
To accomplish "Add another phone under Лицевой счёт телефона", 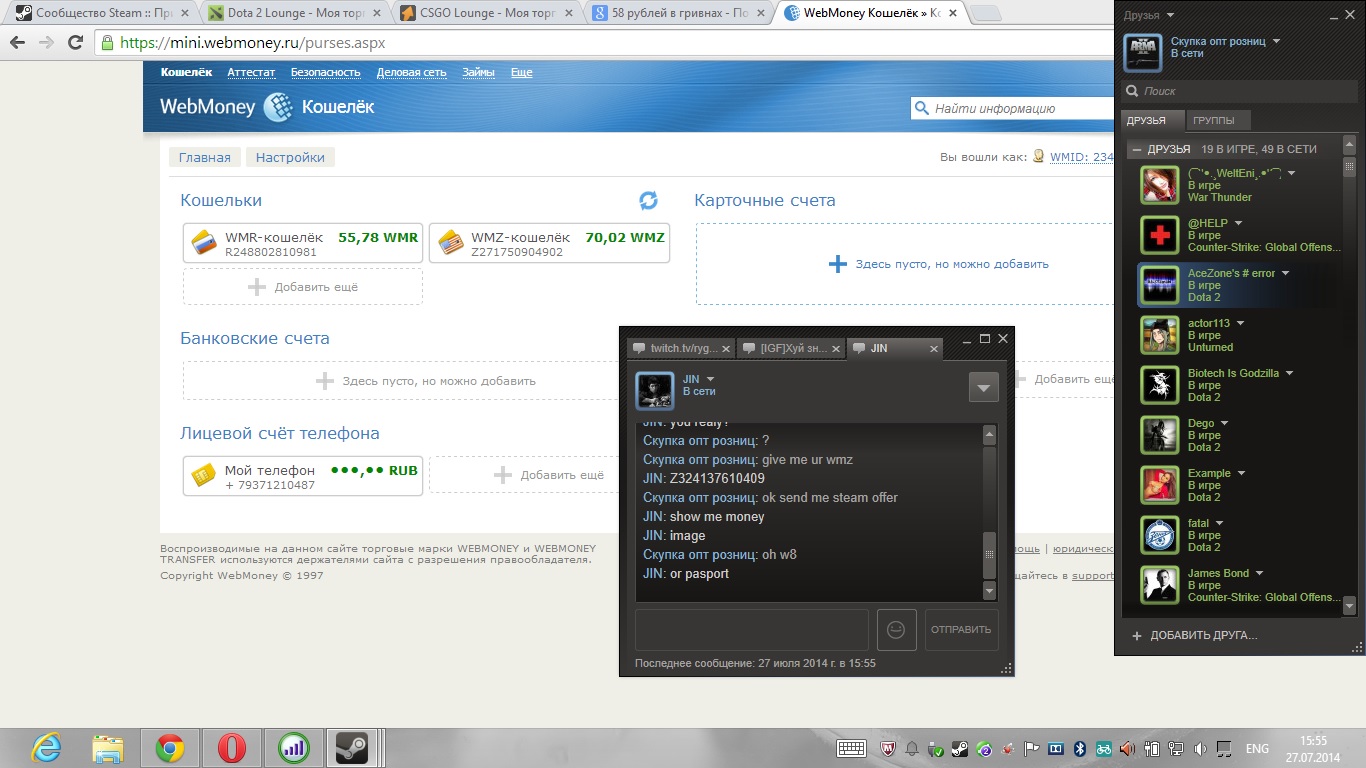I will [x=550, y=475].
